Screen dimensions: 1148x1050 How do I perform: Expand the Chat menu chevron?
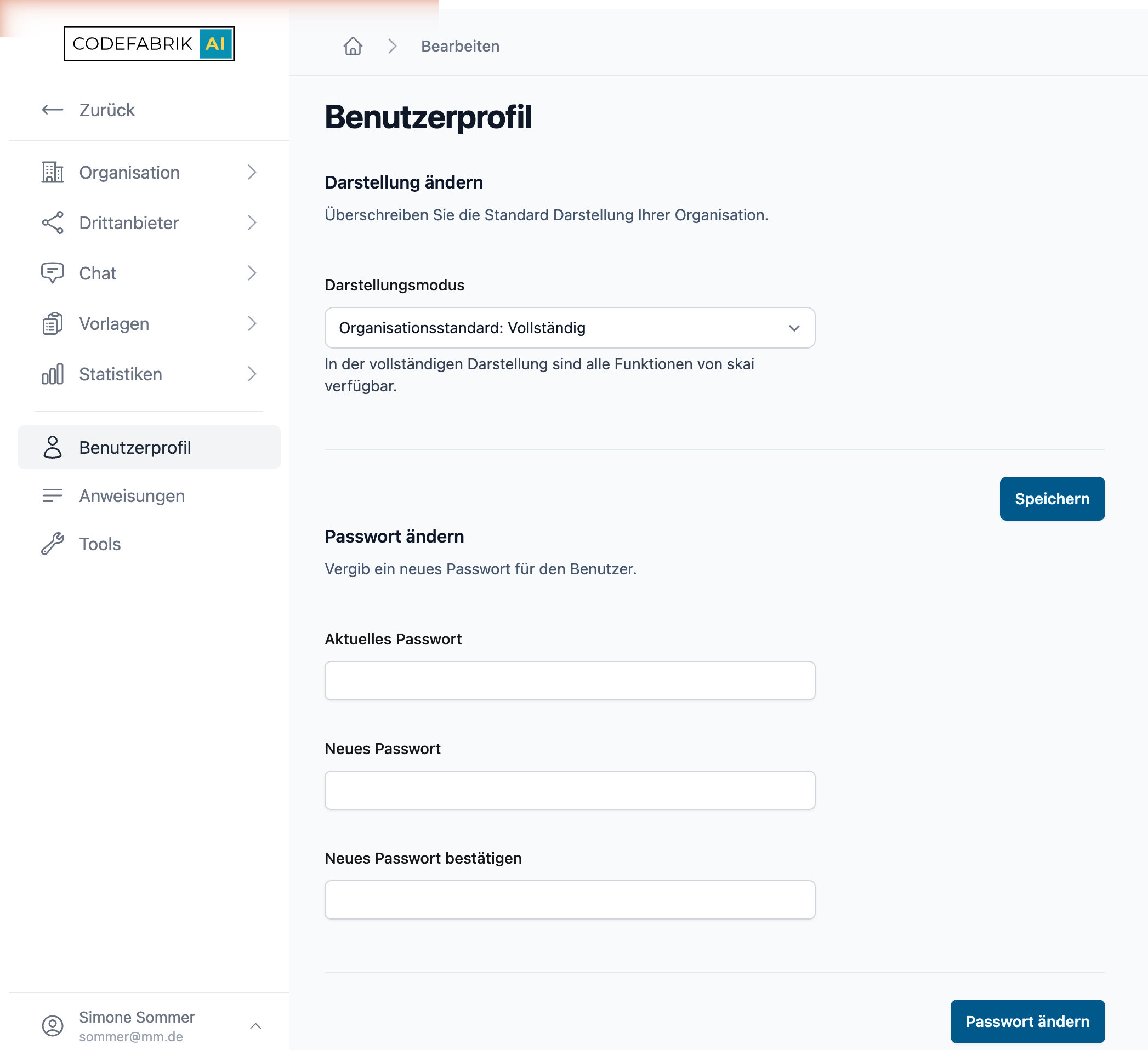(x=252, y=273)
